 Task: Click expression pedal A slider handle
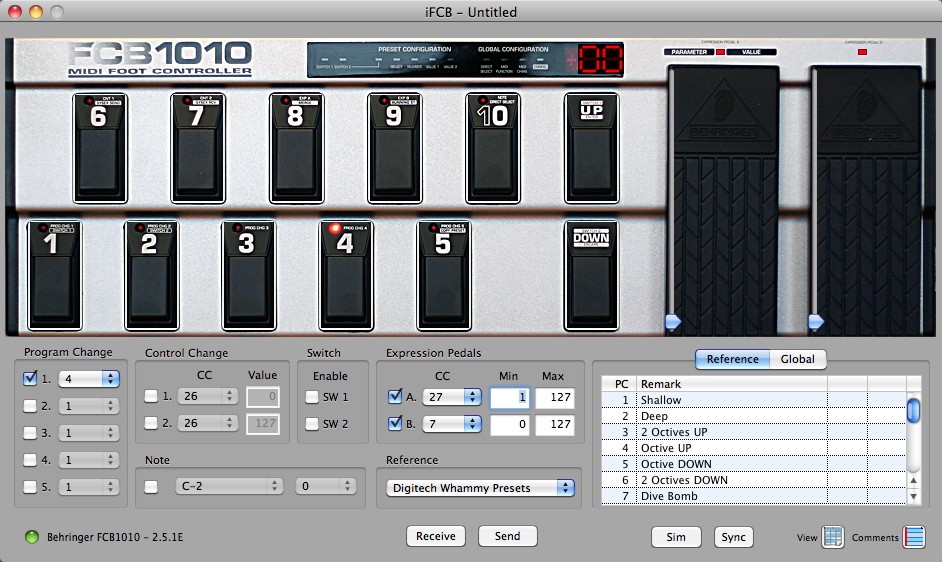(673, 322)
